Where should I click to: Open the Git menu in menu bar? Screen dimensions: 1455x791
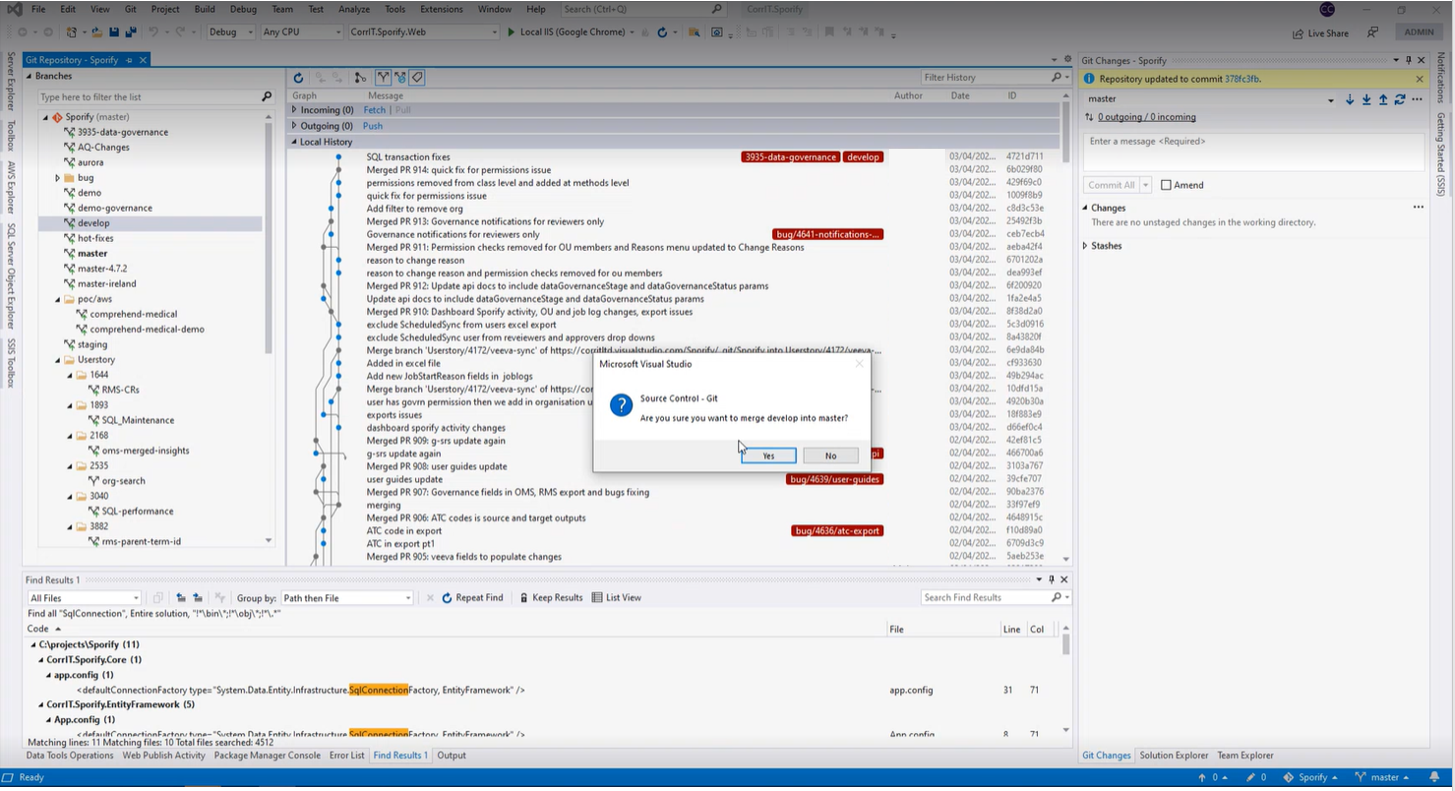pos(130,9)
